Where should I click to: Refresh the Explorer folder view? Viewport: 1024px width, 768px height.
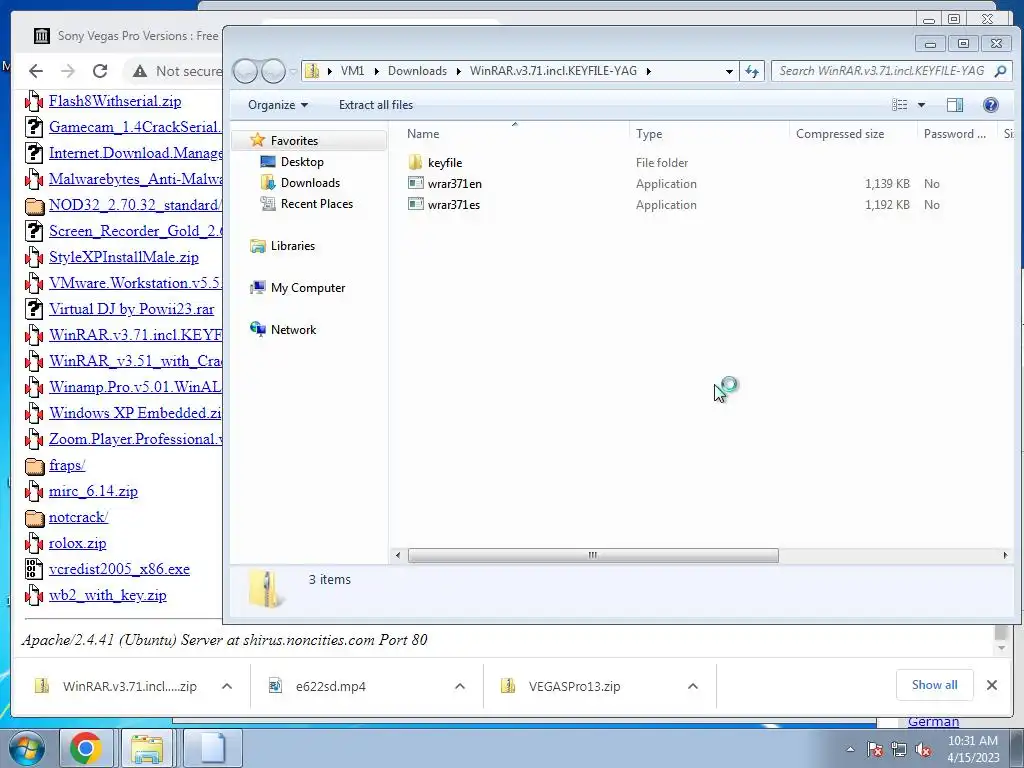click(752, 71)
